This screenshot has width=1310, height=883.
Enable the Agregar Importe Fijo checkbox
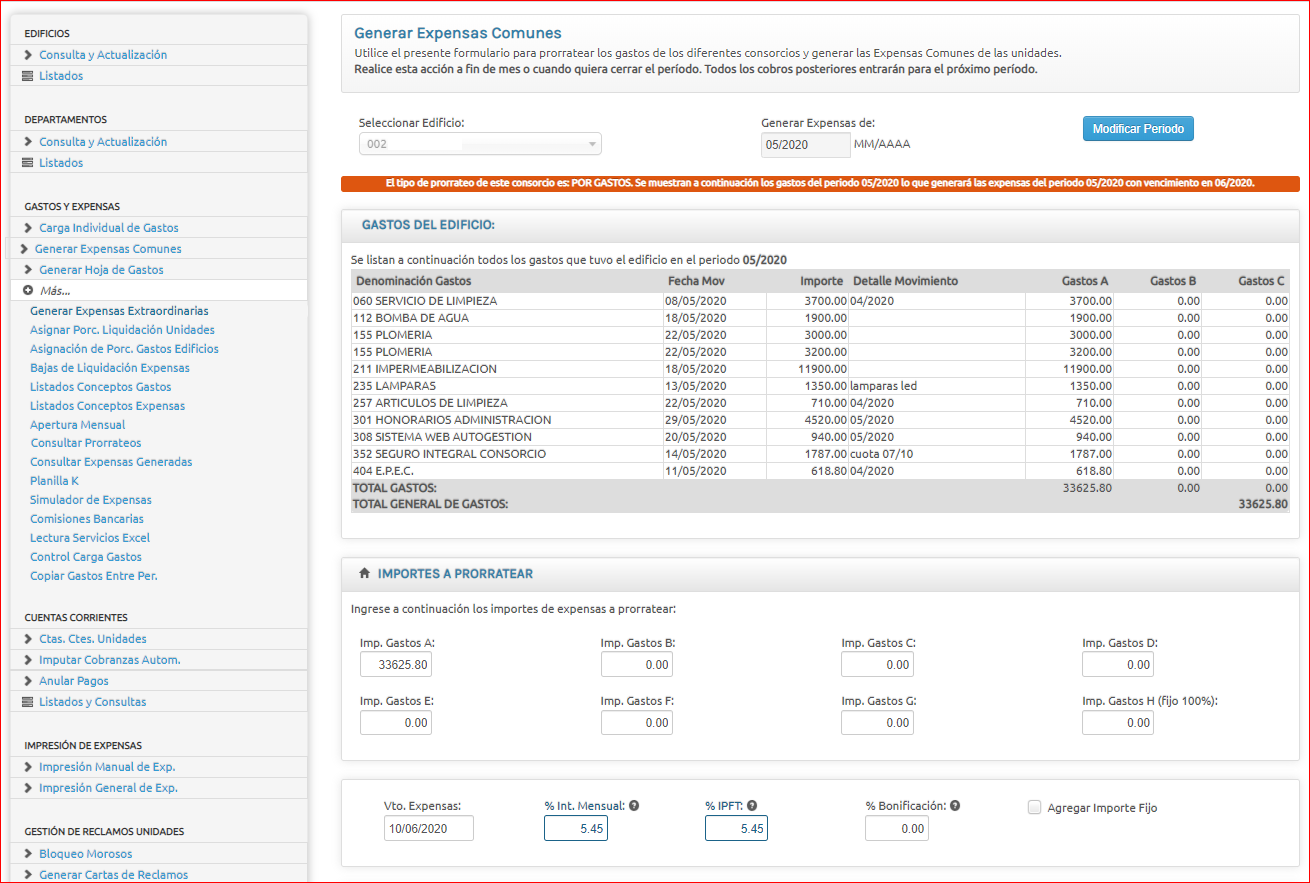(1035, 807)
